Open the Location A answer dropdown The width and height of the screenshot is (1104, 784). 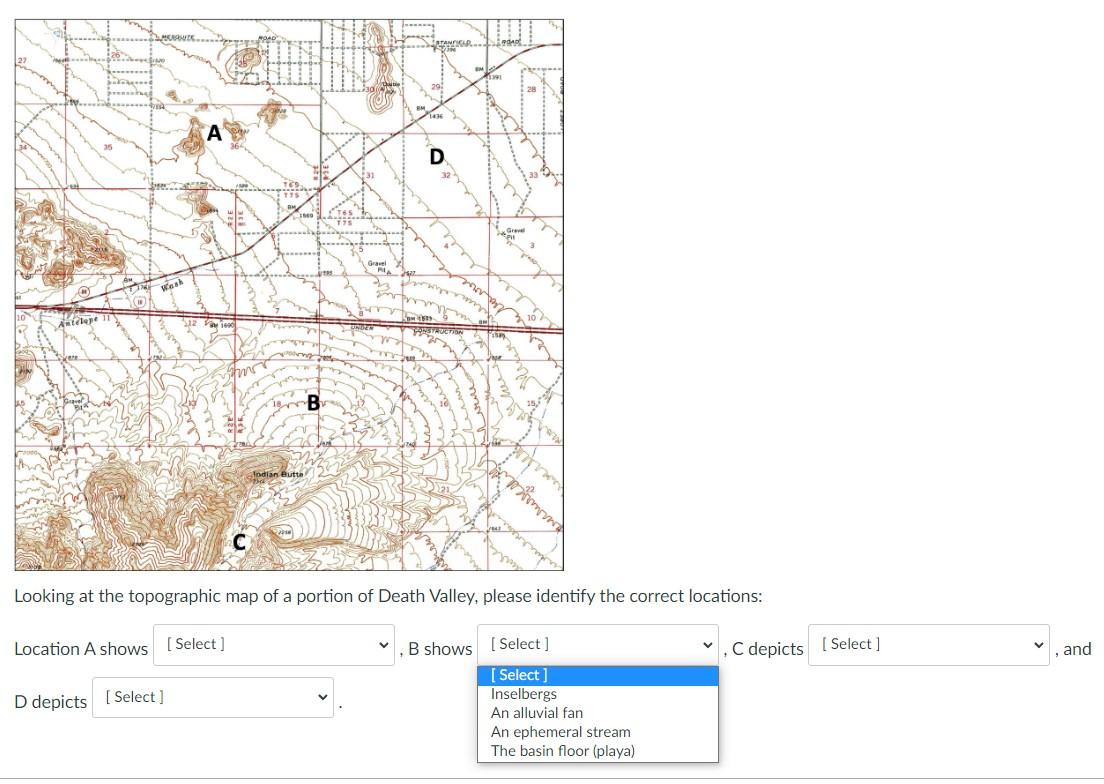coord(274,645)
